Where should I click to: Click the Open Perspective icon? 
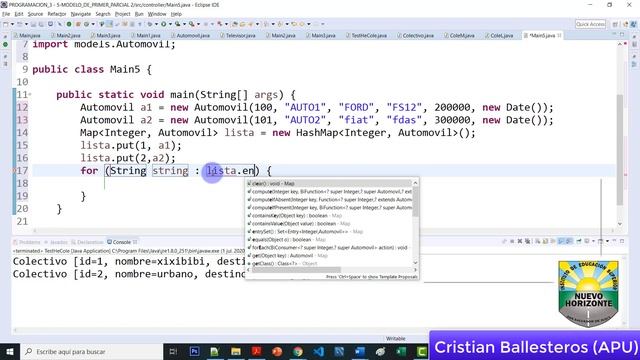tap(616, 24)
